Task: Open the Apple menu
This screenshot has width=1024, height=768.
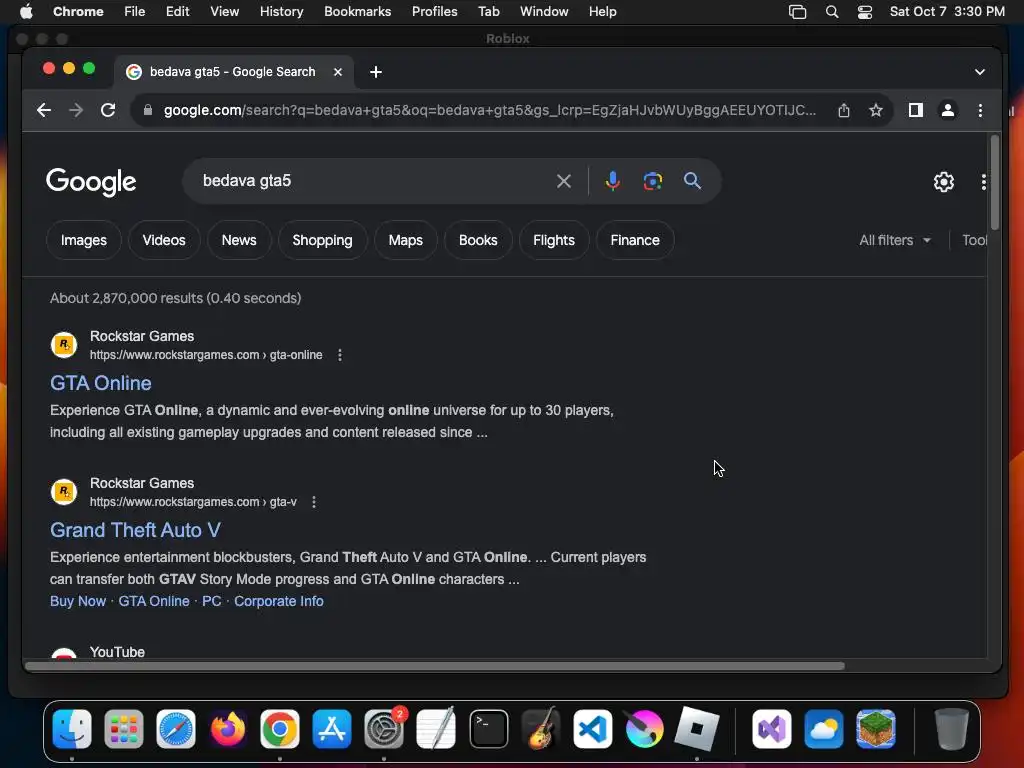Action: (26, 12)
